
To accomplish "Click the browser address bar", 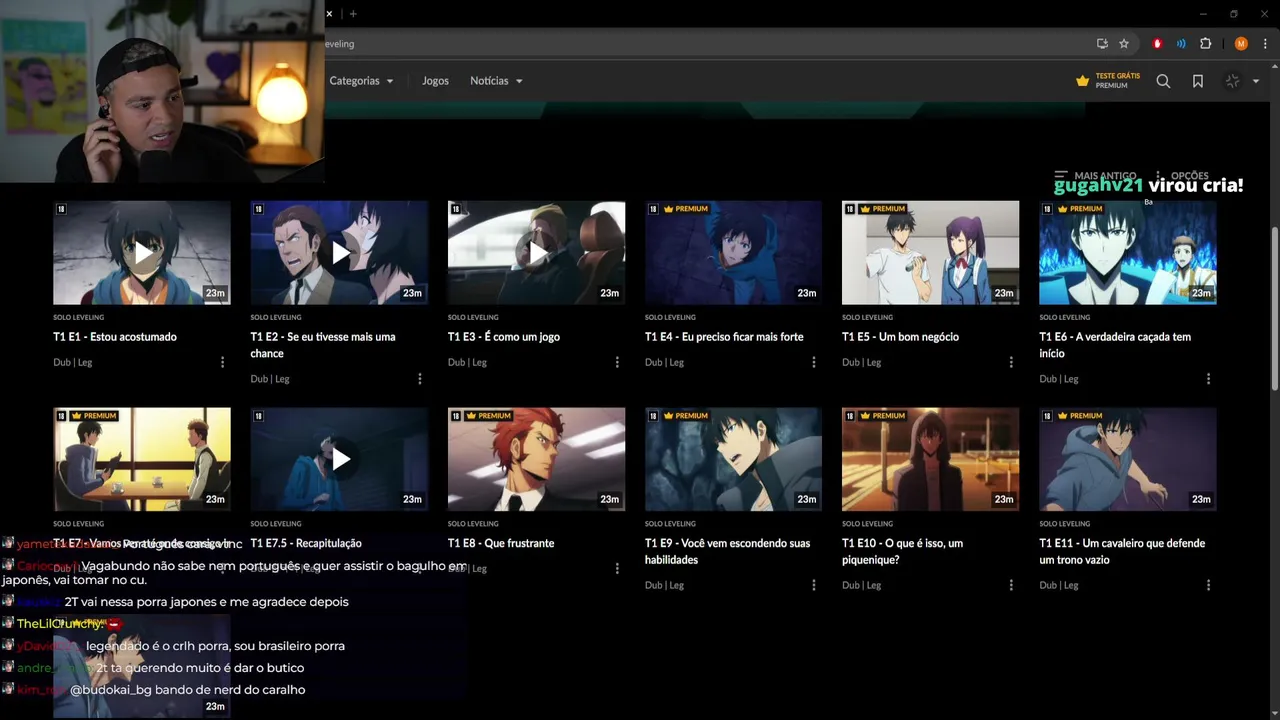I will (700, 44).
